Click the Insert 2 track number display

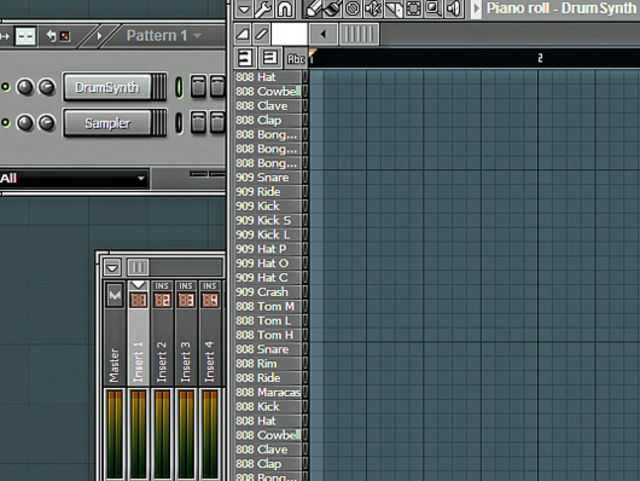(162, 301)
